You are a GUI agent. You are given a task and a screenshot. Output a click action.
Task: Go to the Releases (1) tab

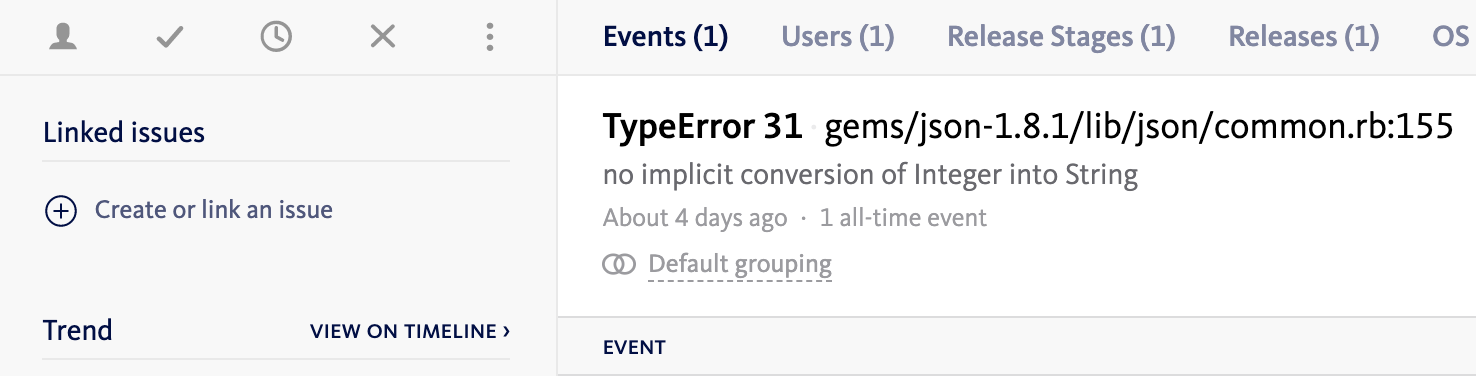[x=1304, y=37]
